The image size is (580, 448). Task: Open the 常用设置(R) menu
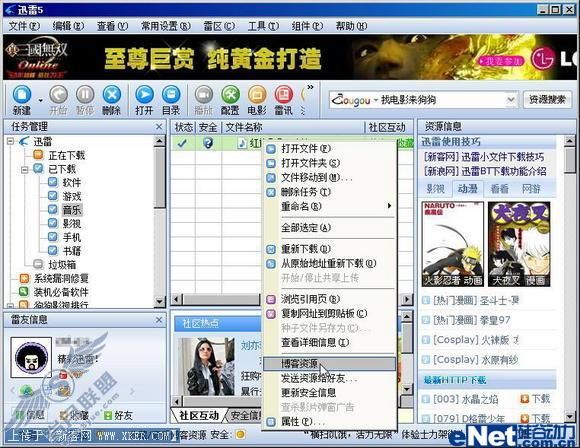(165, 26)
